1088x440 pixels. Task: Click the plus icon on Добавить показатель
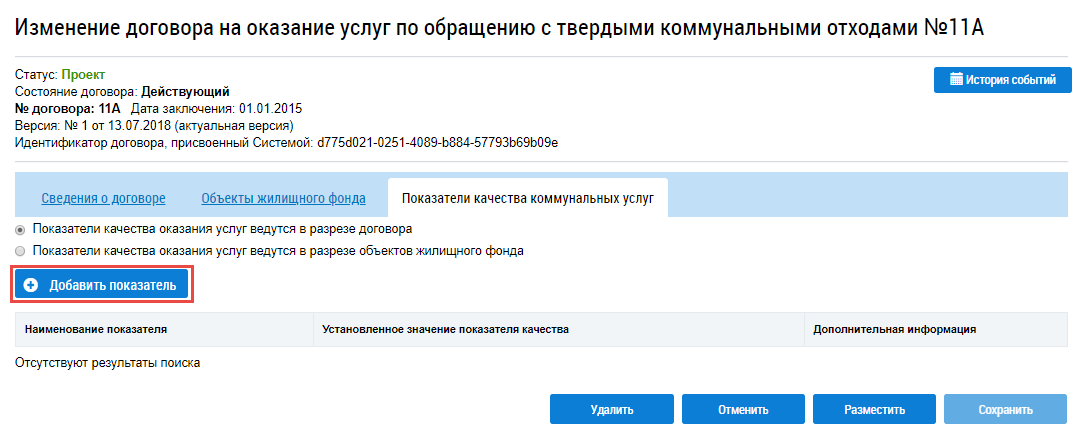pyautogui.click(x=30, y=285)
